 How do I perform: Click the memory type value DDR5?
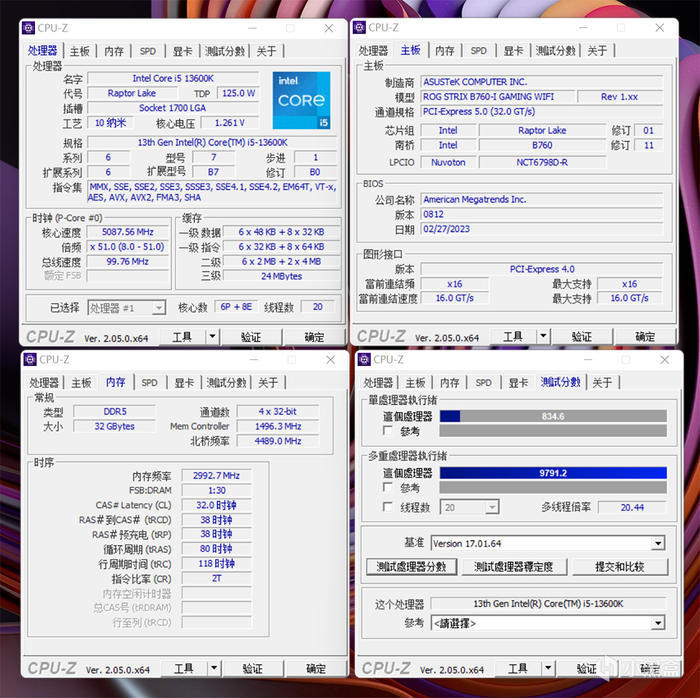coord(115,411)
